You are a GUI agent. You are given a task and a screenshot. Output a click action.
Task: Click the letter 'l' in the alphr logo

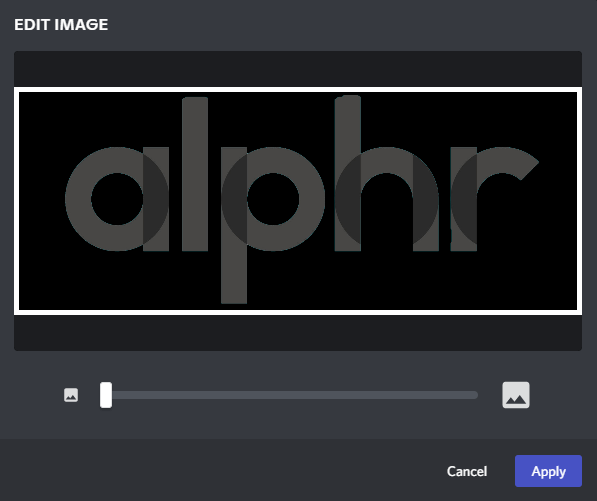click(195, 174)
